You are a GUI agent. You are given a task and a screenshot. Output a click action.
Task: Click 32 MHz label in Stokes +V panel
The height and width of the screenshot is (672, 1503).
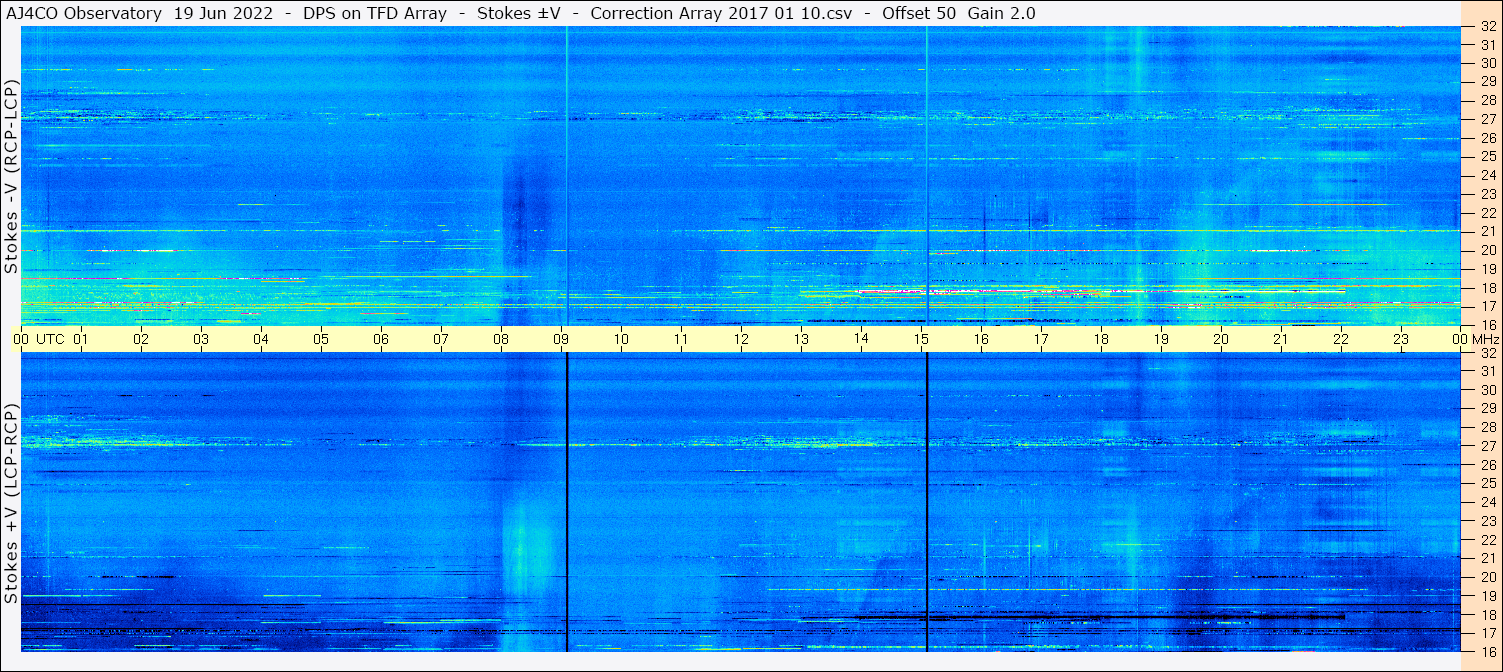click(1487, 353)
